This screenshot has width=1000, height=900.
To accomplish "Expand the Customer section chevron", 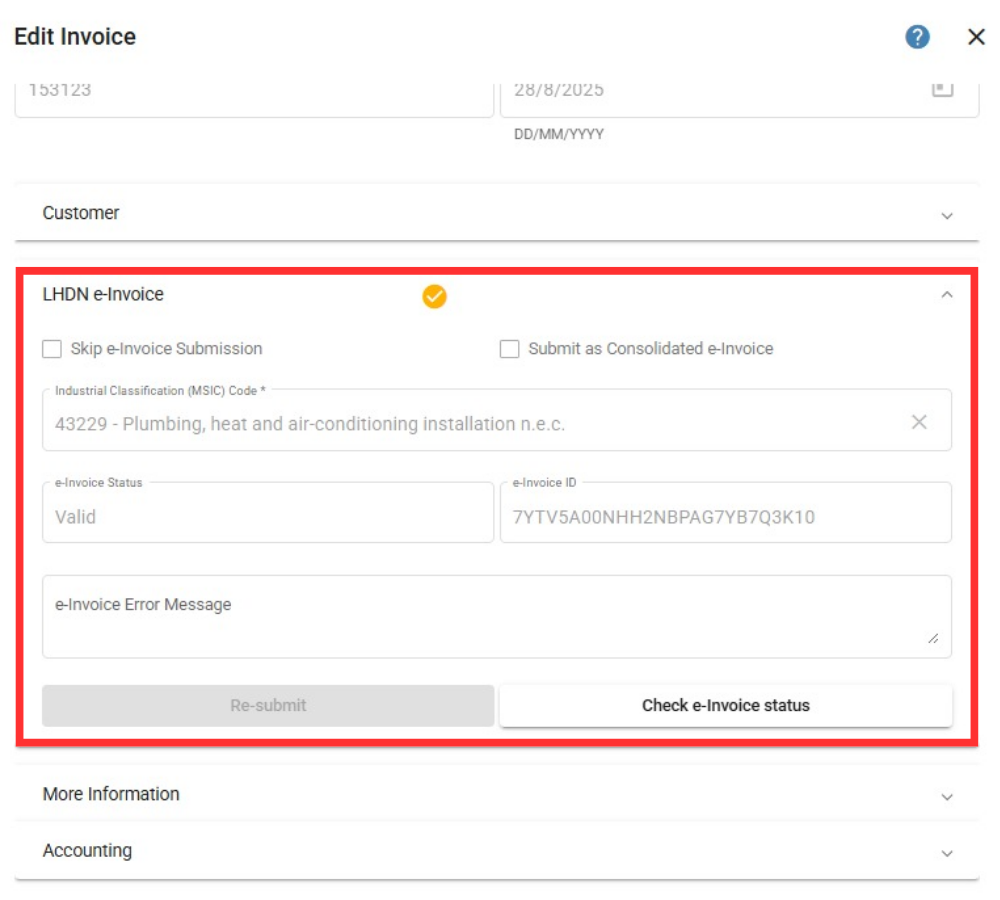I will coord(947,215).
